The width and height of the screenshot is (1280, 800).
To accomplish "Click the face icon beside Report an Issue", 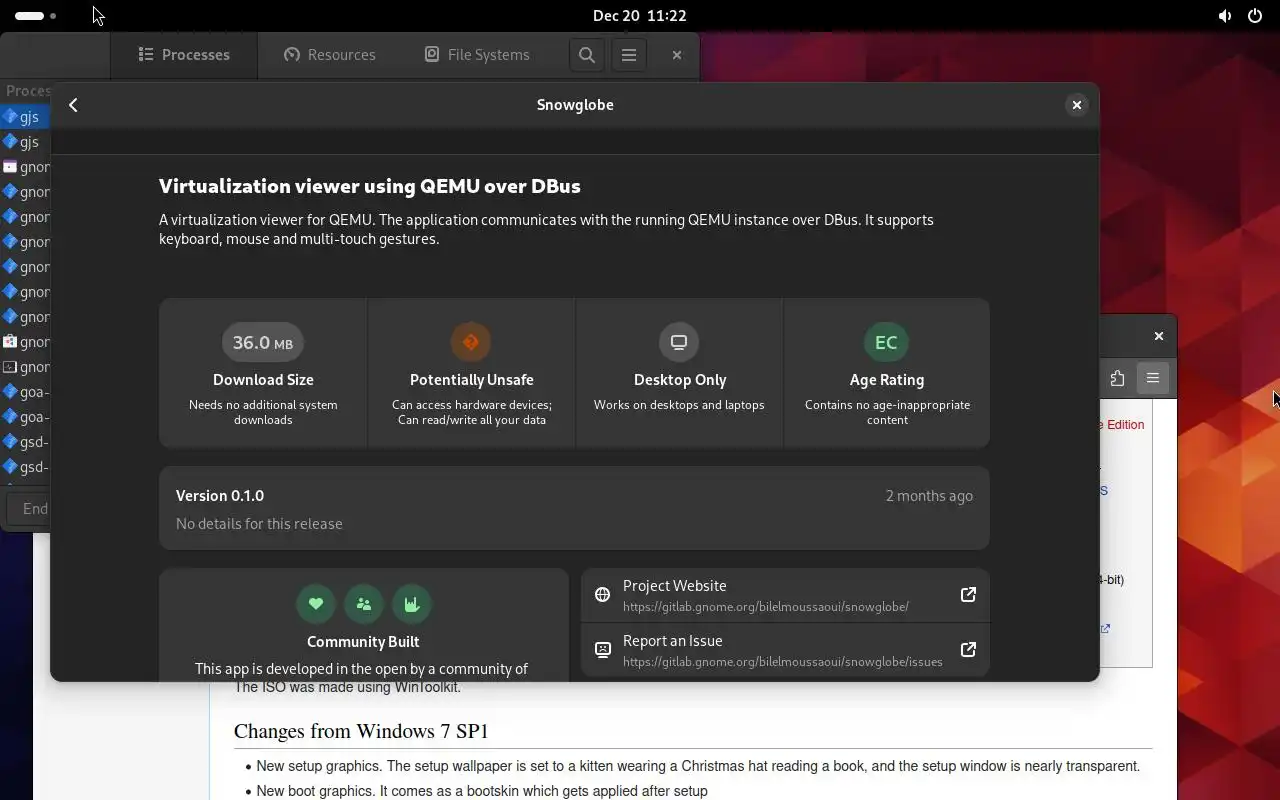I will coord(602,649).
